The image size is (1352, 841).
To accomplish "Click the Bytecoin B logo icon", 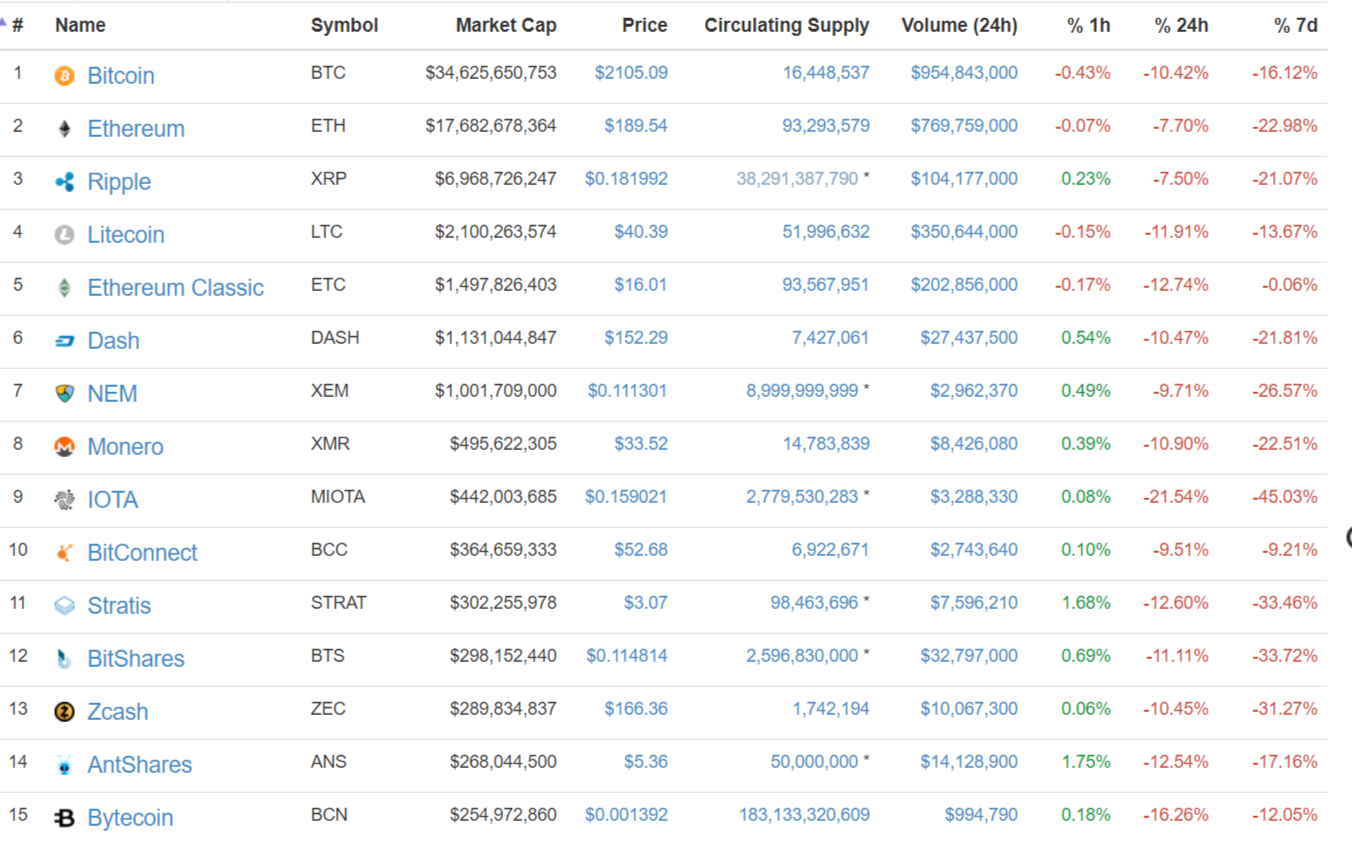I will 64,818.
